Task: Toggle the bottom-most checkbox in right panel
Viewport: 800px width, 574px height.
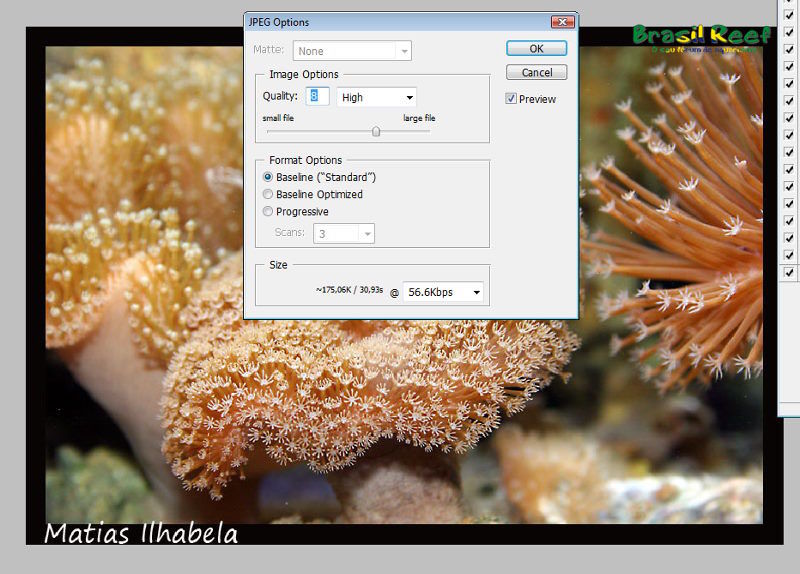Action: point(789,272)
